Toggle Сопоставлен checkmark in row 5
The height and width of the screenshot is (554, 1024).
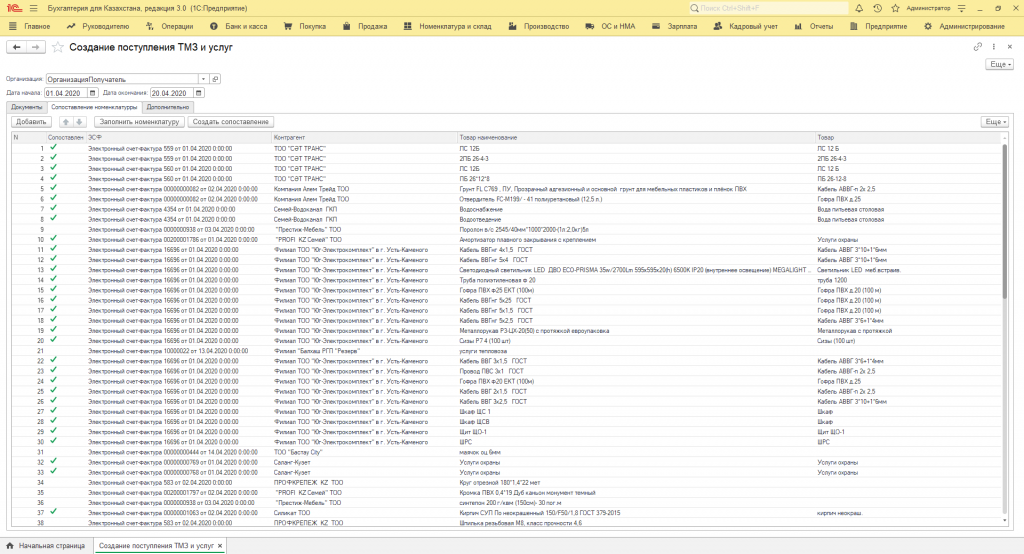click(54, 188)
